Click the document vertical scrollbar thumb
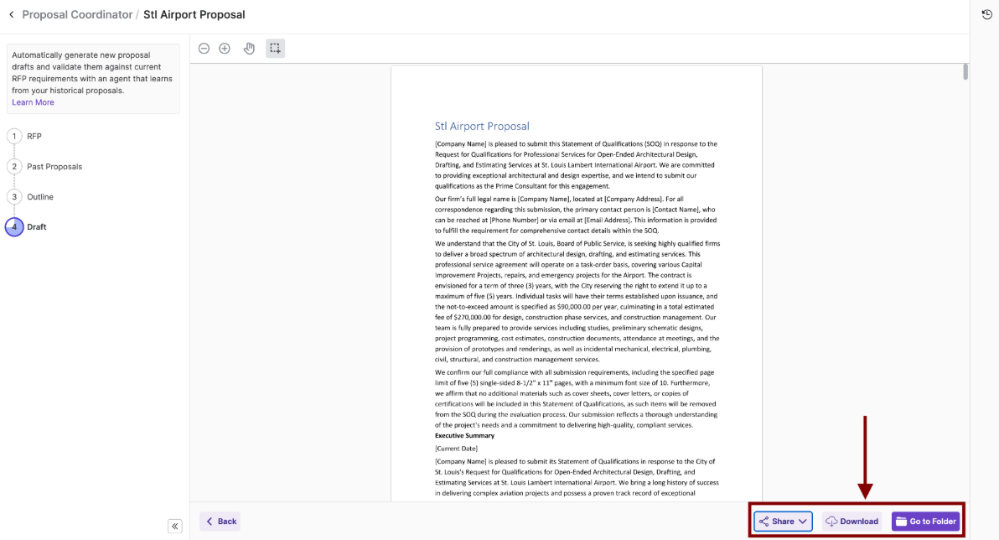Screen dimensions: 999x540 pos(966,72)
